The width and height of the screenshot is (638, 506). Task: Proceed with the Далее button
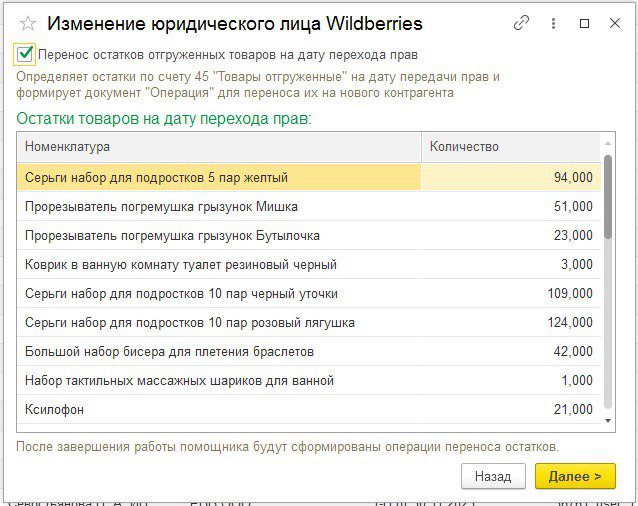(x=575, y=476)
